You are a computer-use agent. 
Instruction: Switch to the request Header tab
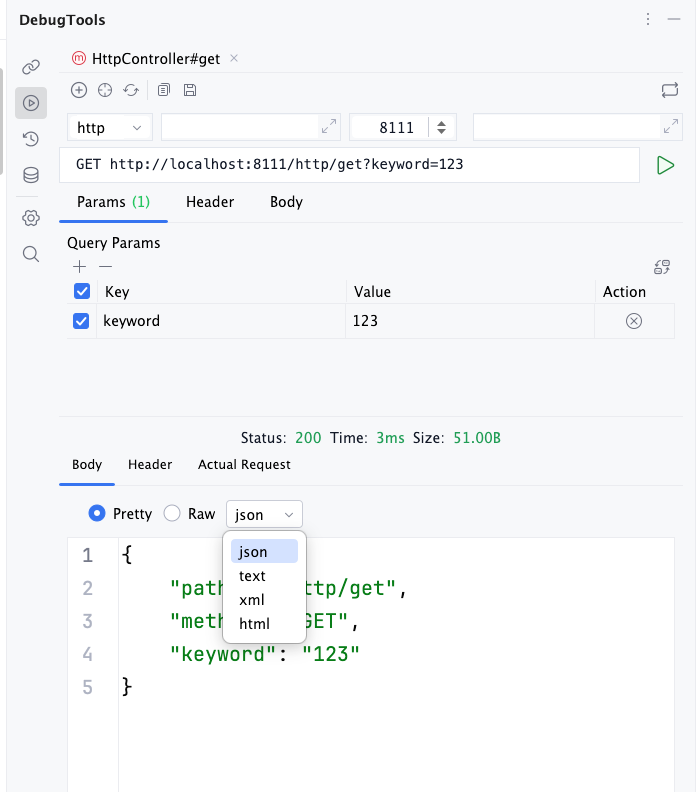(210, 202)
